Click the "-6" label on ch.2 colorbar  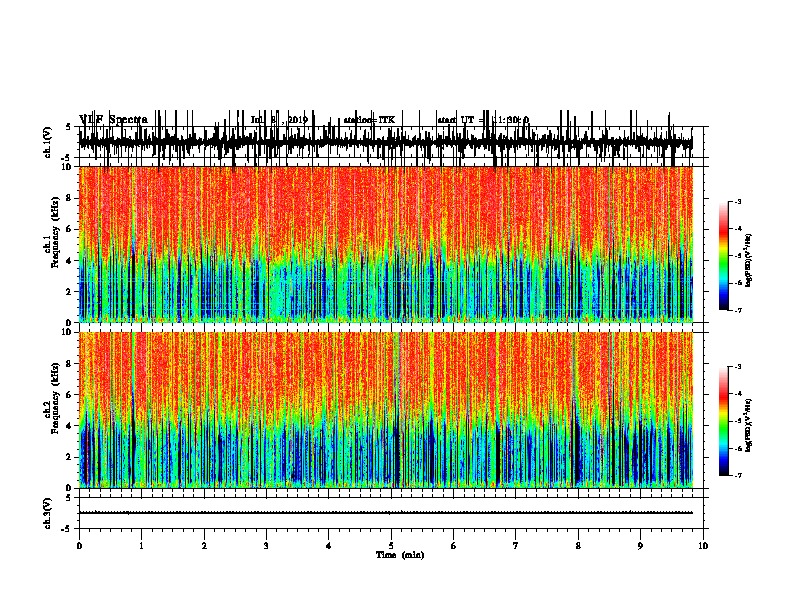[737, 448]
